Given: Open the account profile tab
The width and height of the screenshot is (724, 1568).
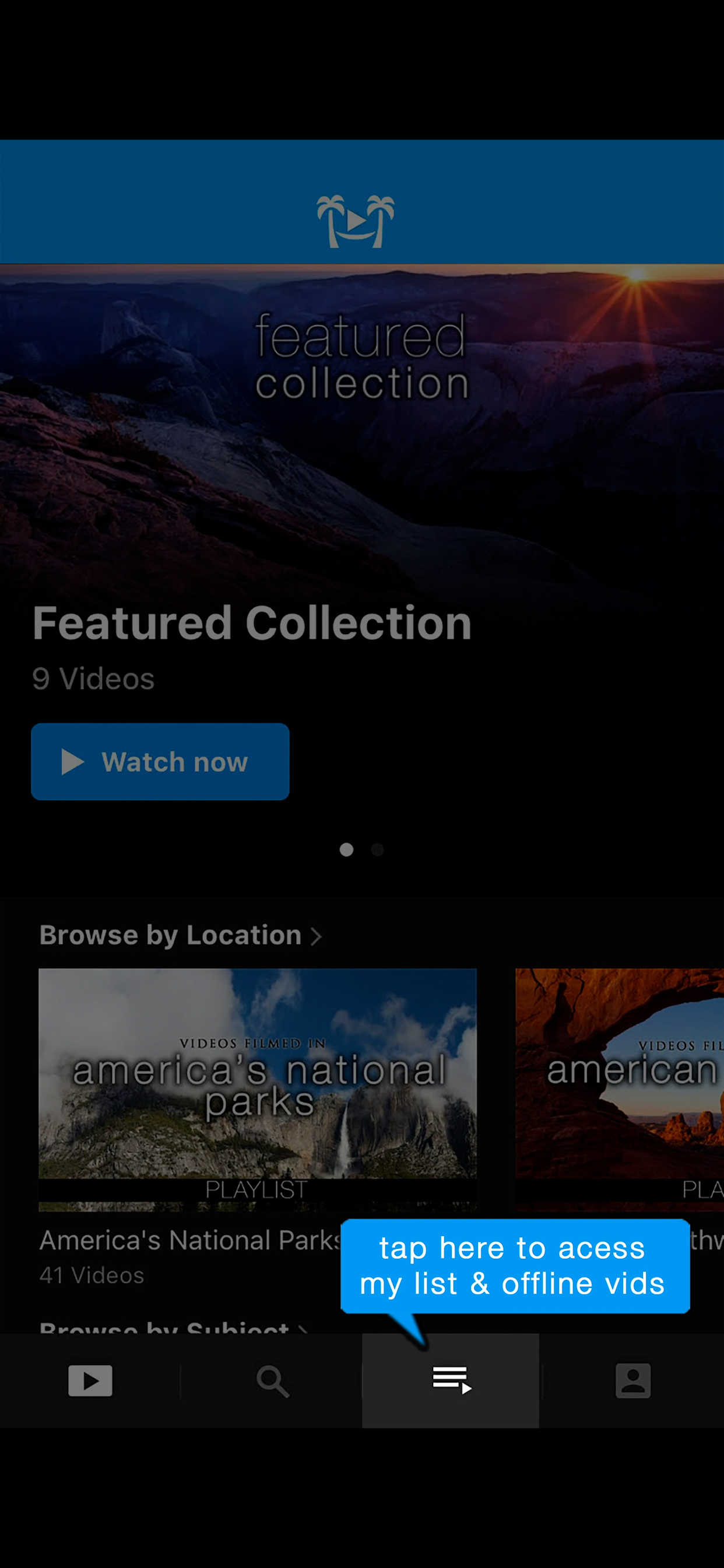Looking at the screenshot, I should point(632,1381).
